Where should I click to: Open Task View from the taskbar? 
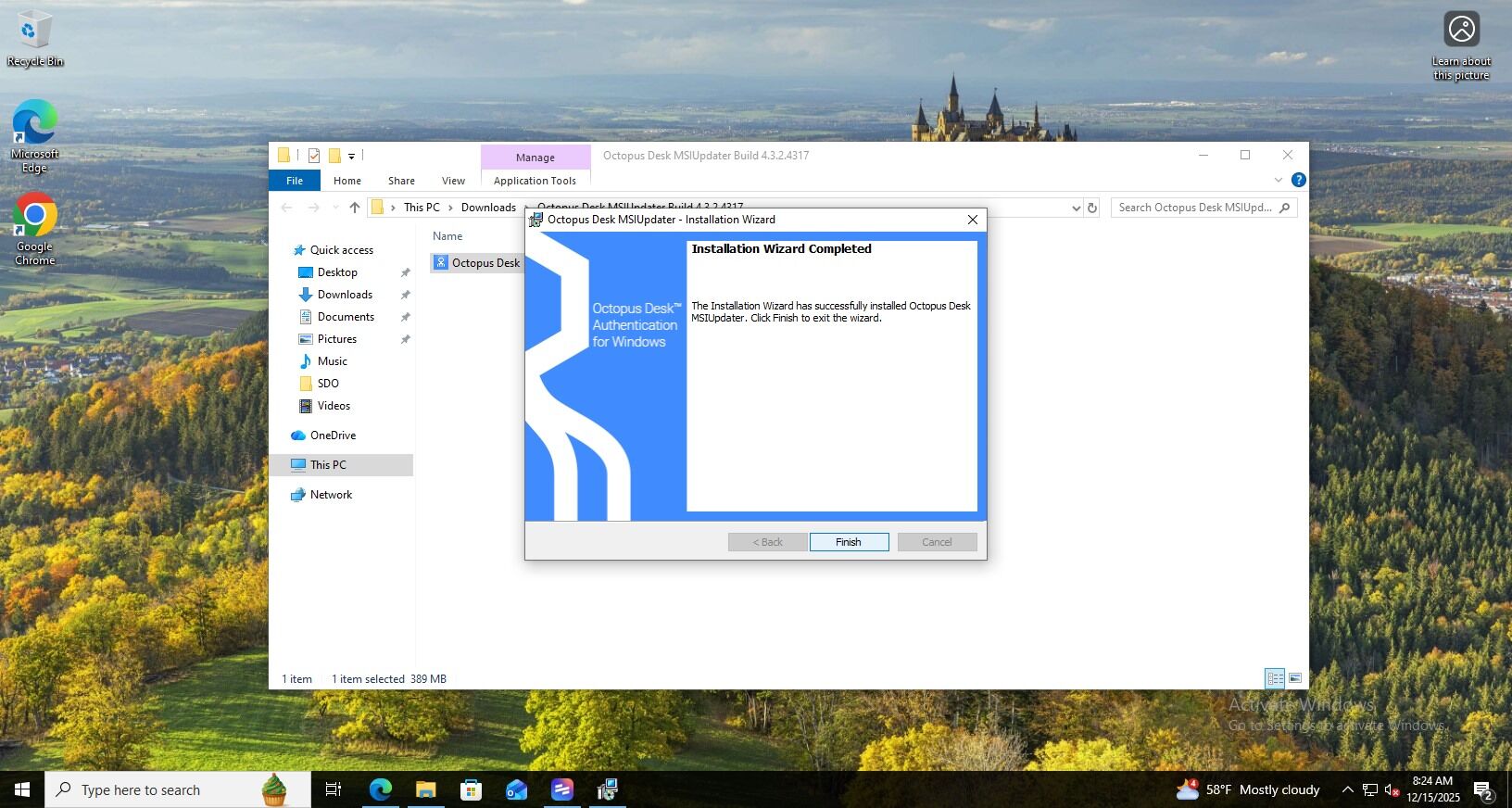coord(333,789)
